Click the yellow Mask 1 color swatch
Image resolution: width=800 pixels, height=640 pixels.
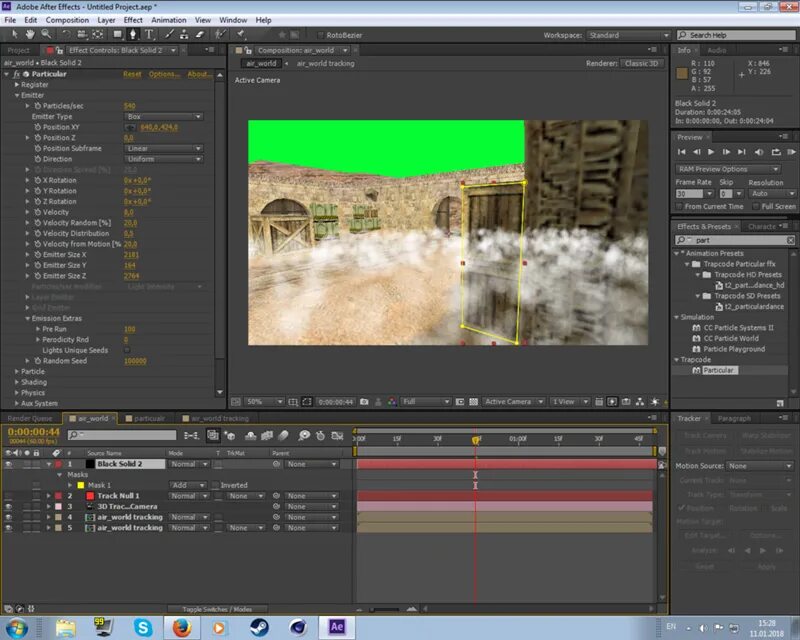point(81,485)
